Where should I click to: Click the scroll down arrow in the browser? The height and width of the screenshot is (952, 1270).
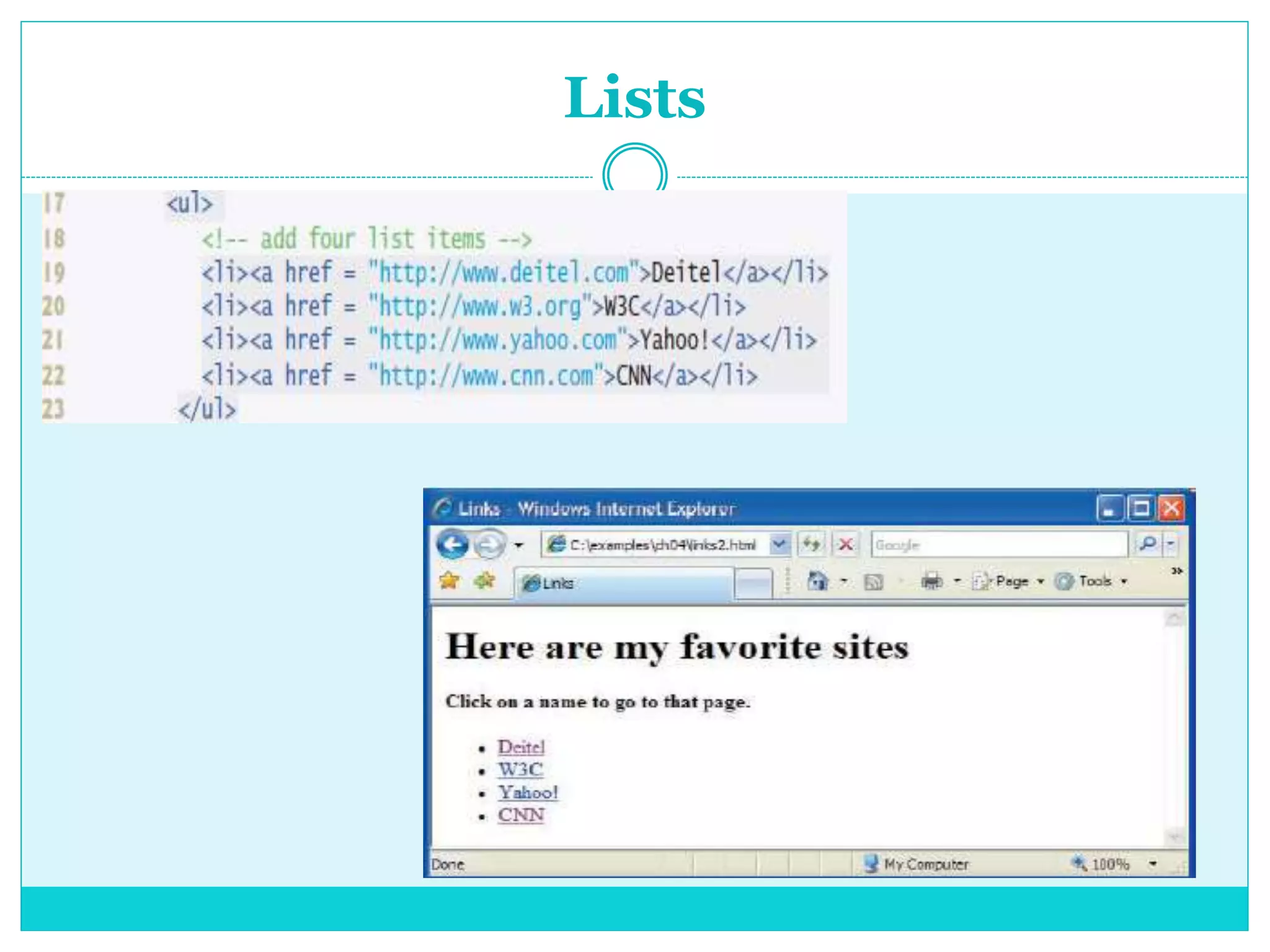pyautogui.click(x=1174, y=837)
